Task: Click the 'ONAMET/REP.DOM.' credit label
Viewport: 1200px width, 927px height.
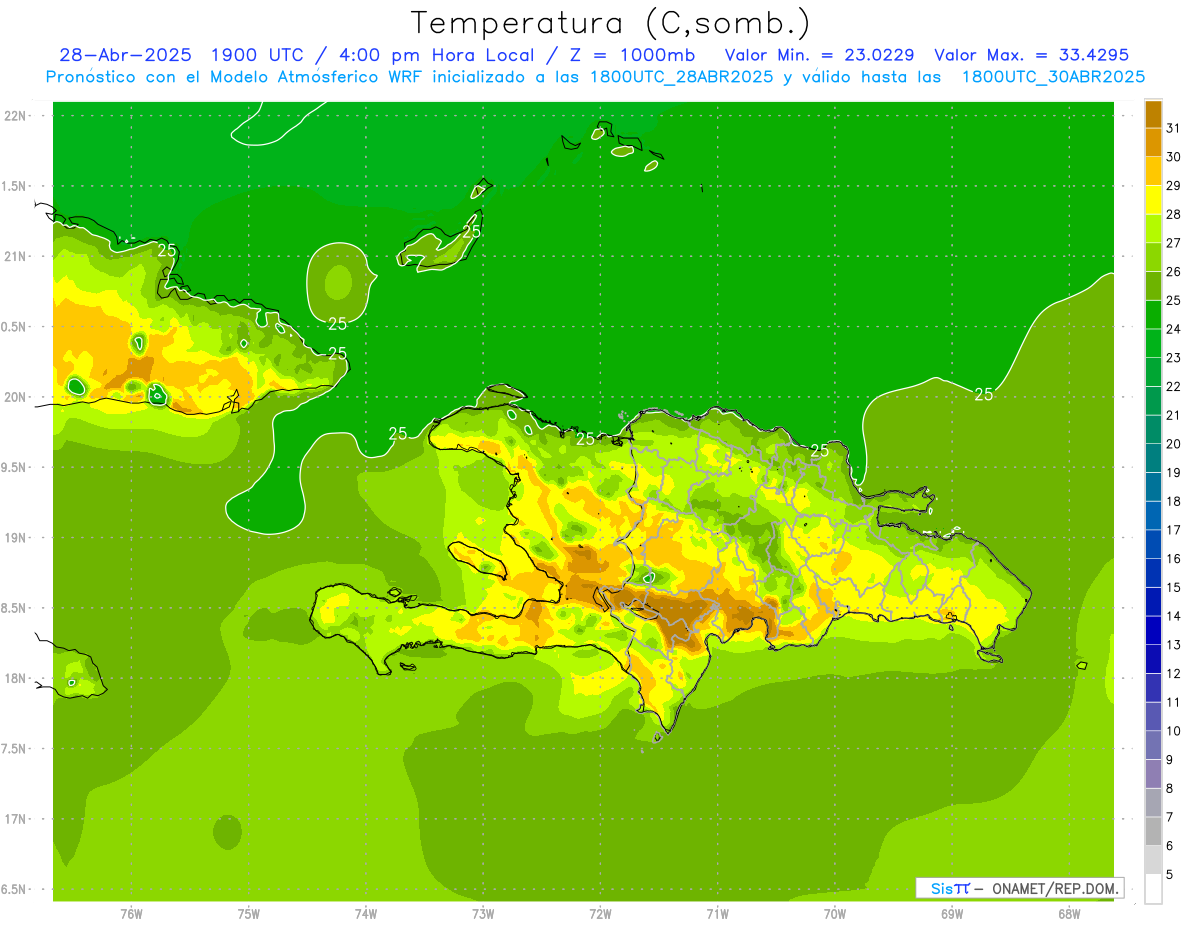Action: pyautogui.click(x=1055, y=888)
